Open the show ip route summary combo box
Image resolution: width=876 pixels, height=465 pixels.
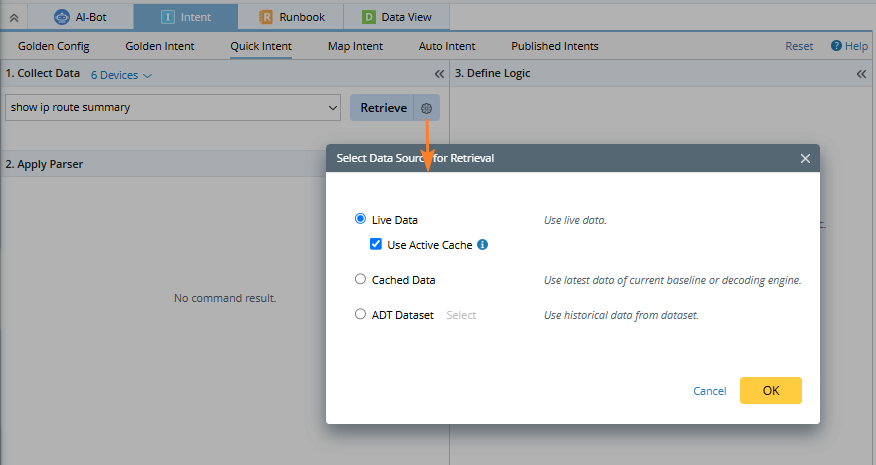[173, 108]
